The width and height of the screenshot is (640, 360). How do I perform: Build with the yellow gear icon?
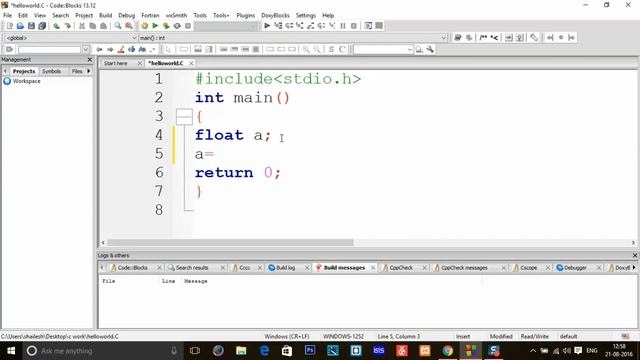(144, 26)
